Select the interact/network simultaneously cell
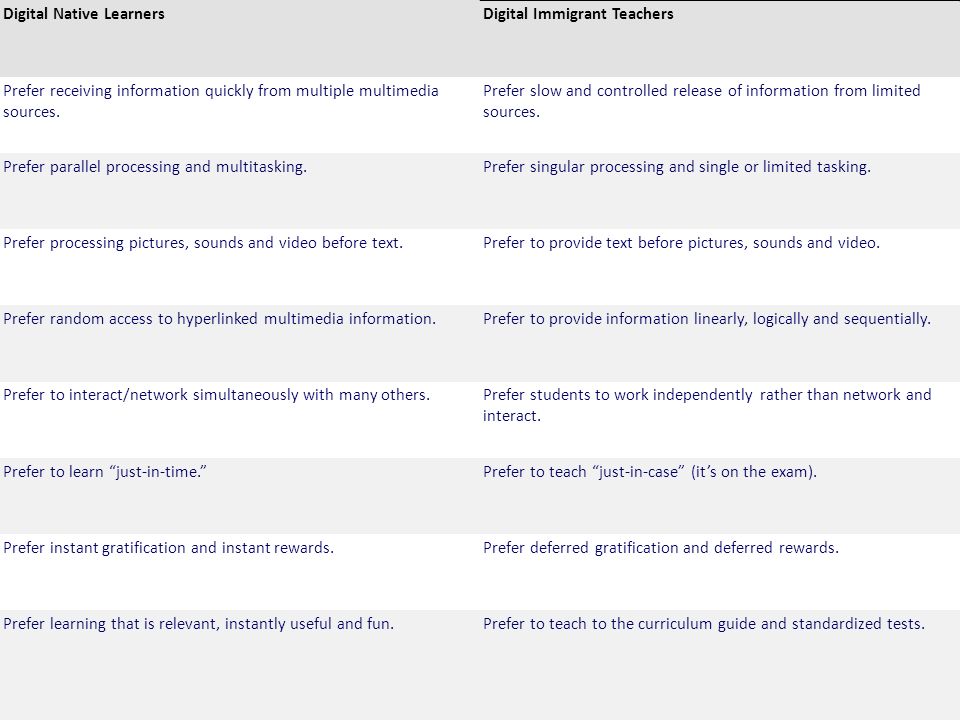The height and width of the screenshot is (720, 960). tap(239, 420)
